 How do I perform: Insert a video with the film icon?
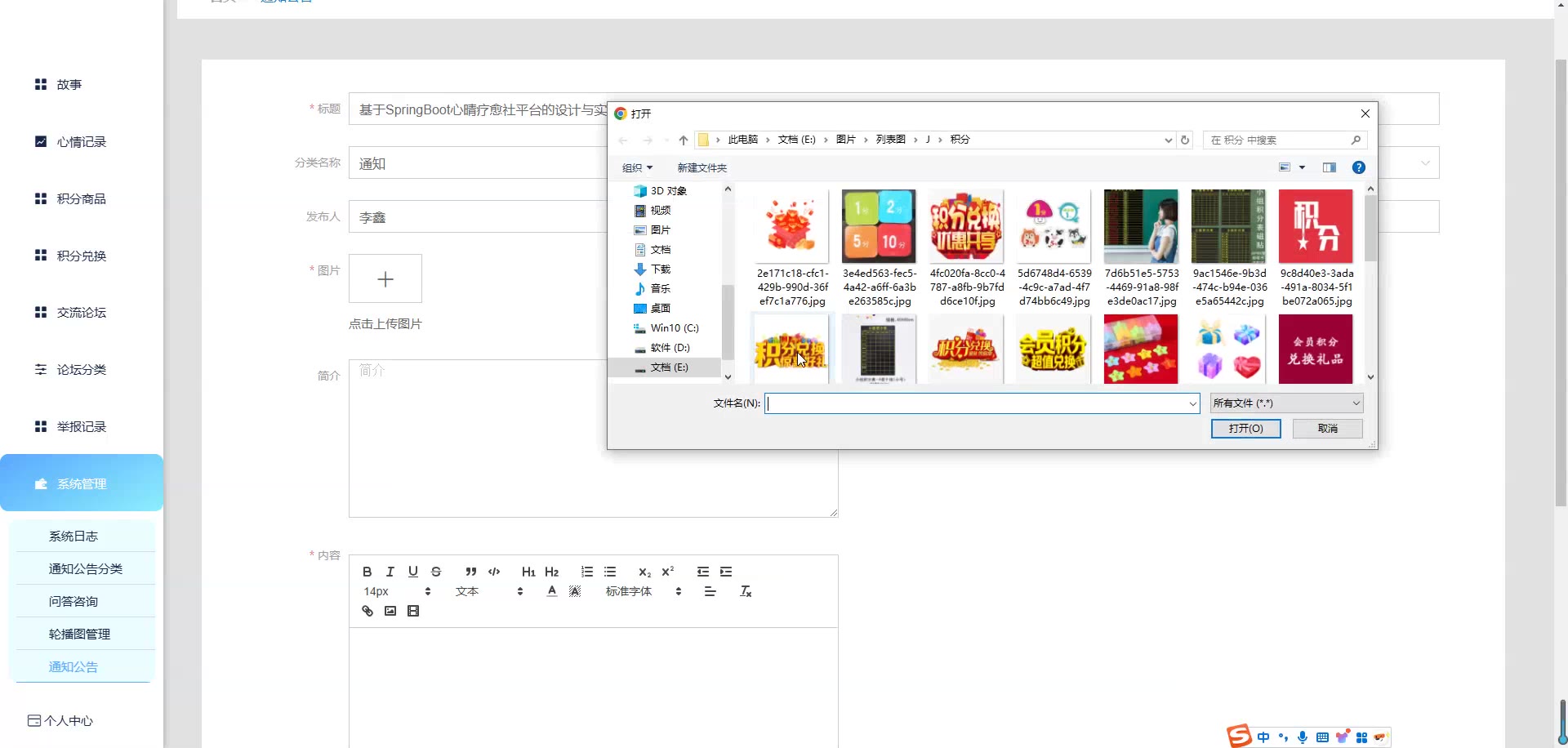click(413, 611)
